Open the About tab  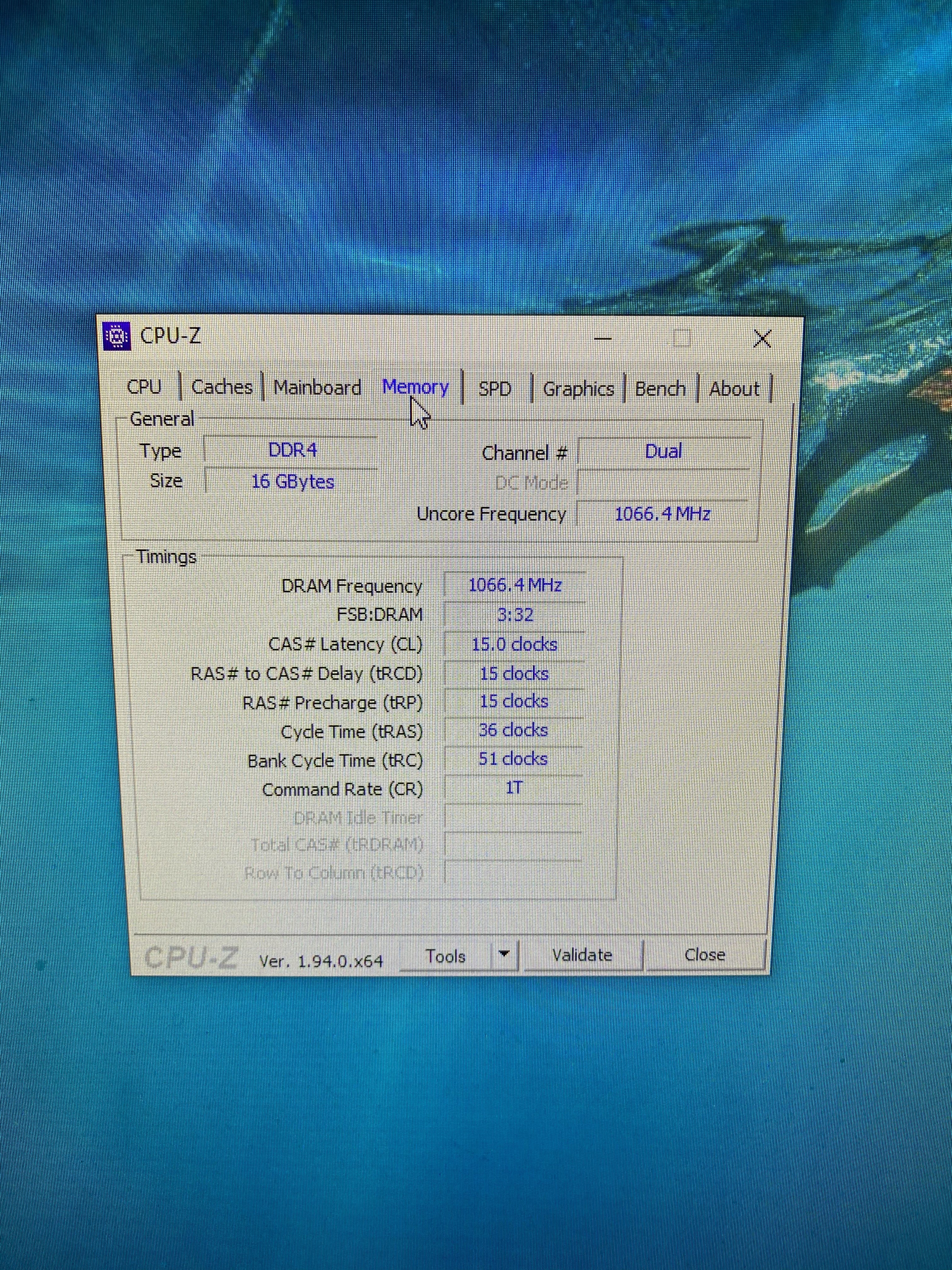coord(734,389)
